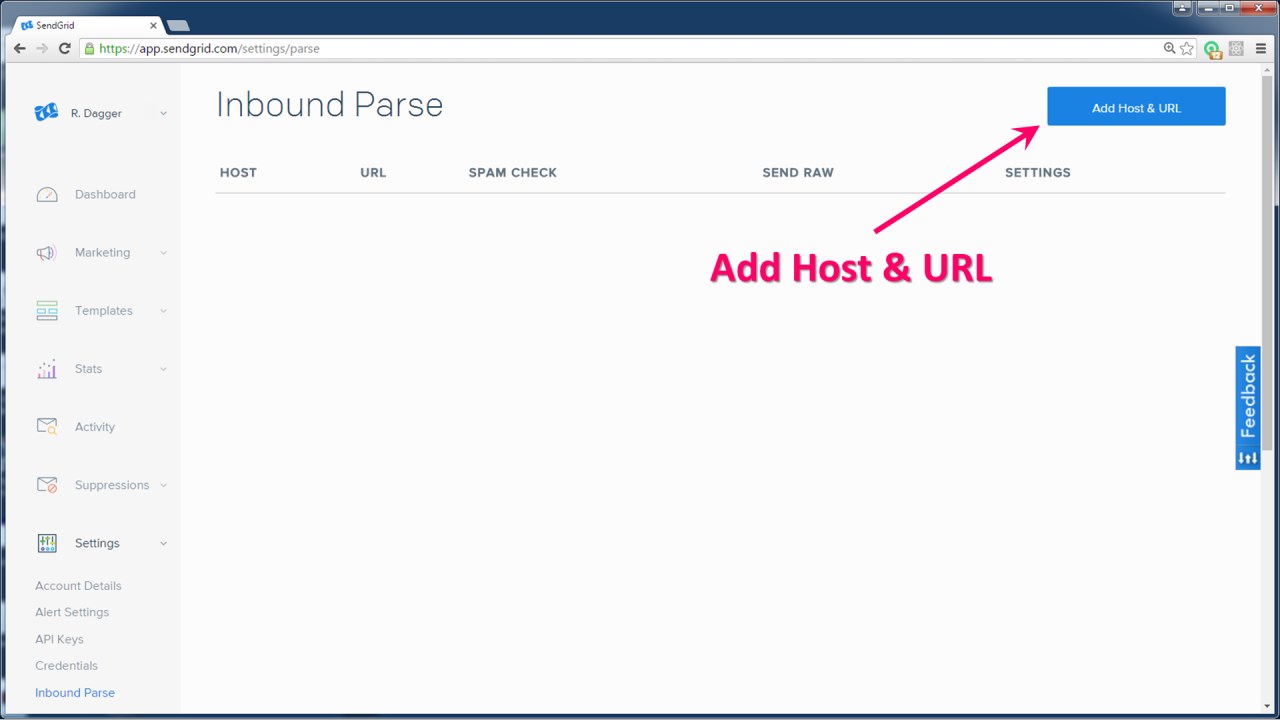Expand the Templates menu chevron
The width and height of the screenshot is (1280, 720).
point(163,311)
